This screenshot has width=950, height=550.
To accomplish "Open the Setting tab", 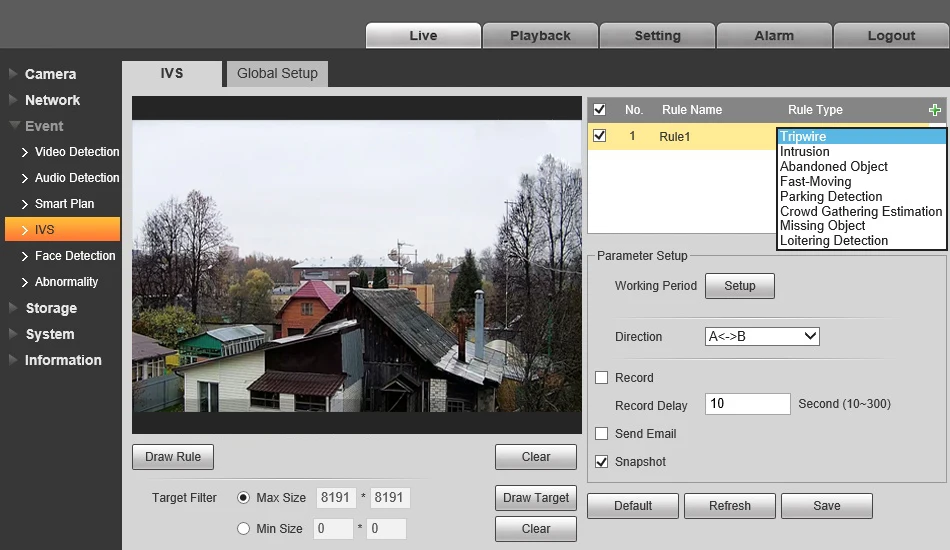I will (657, 36).
